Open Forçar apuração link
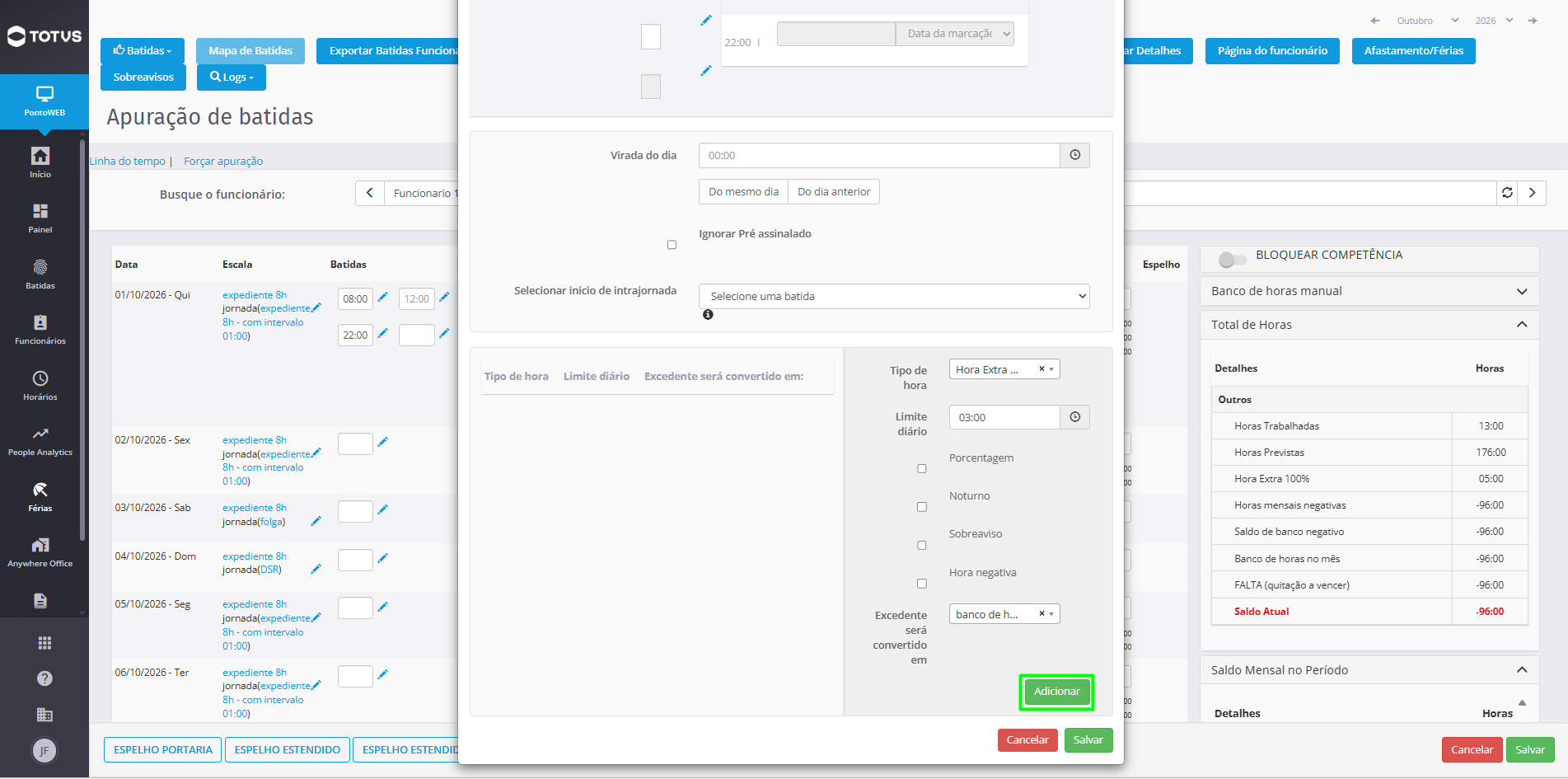This screenshot has height=779, width=1568. point(223,162)
